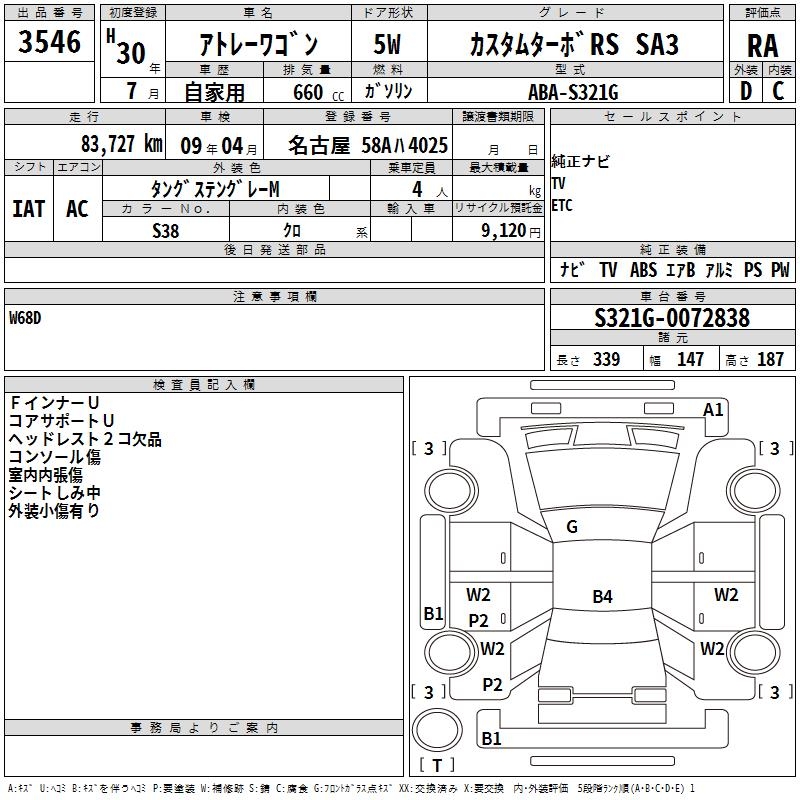The width and height of the screenshot is (800, 800).
Task: Select the mileage 83,727 km
Action: pos(121,144)
